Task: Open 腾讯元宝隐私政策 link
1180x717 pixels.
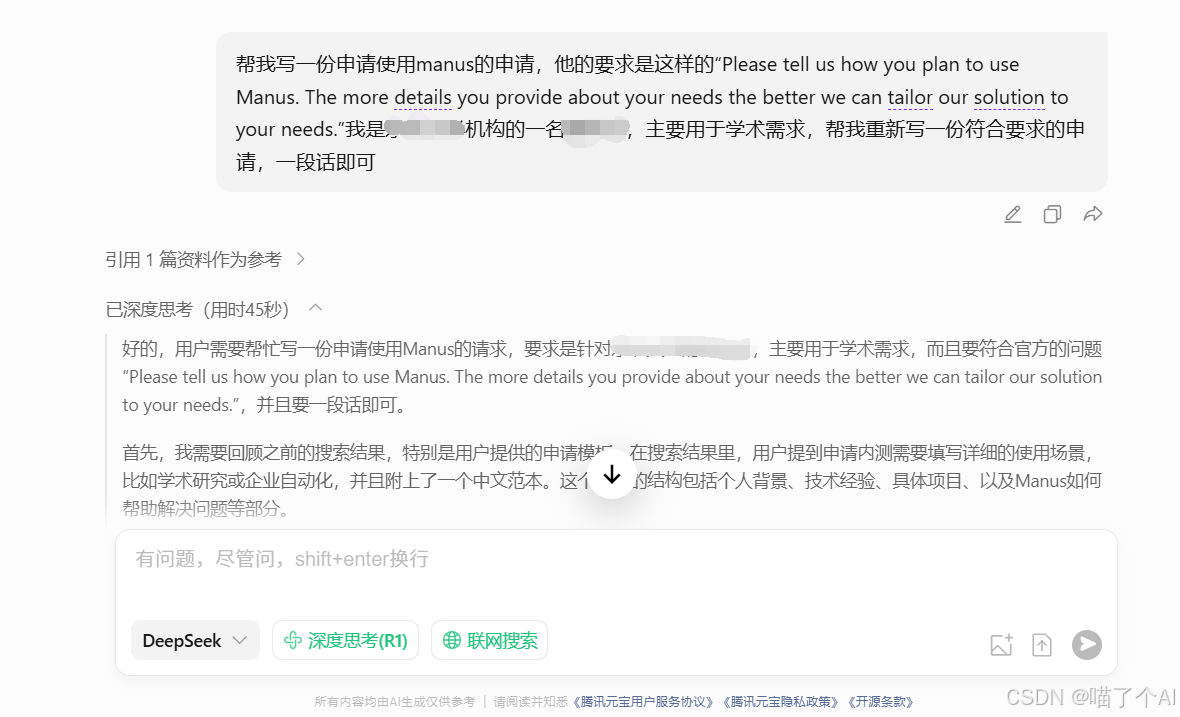Action: pos(780,702)
